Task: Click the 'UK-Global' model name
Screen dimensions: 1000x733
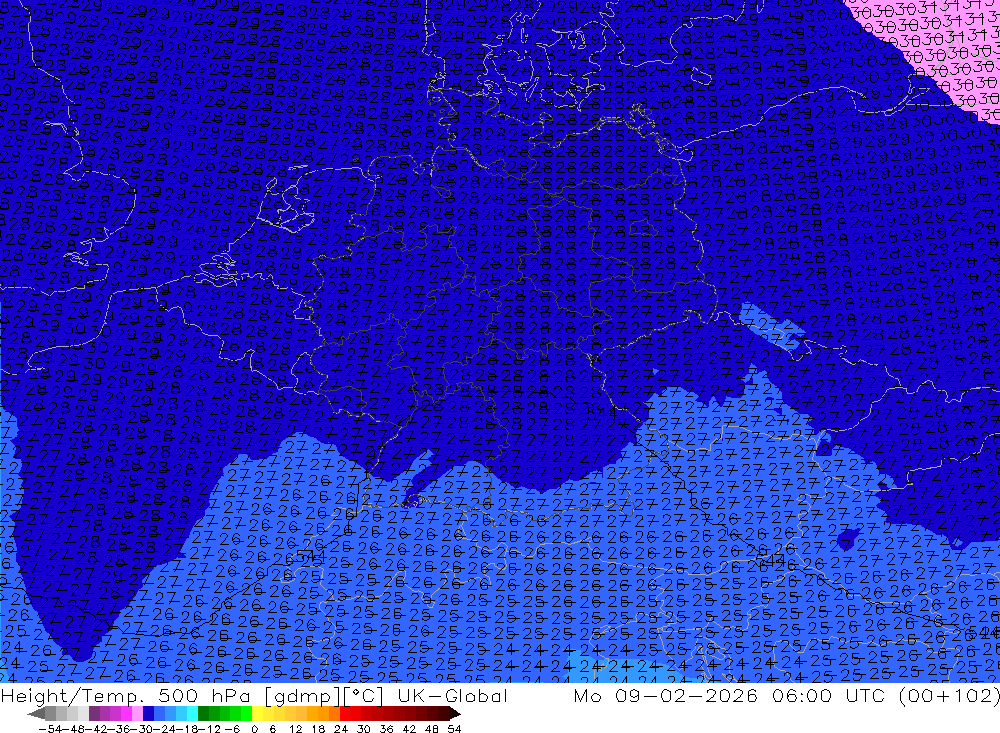Action: [x=452, y=695]
